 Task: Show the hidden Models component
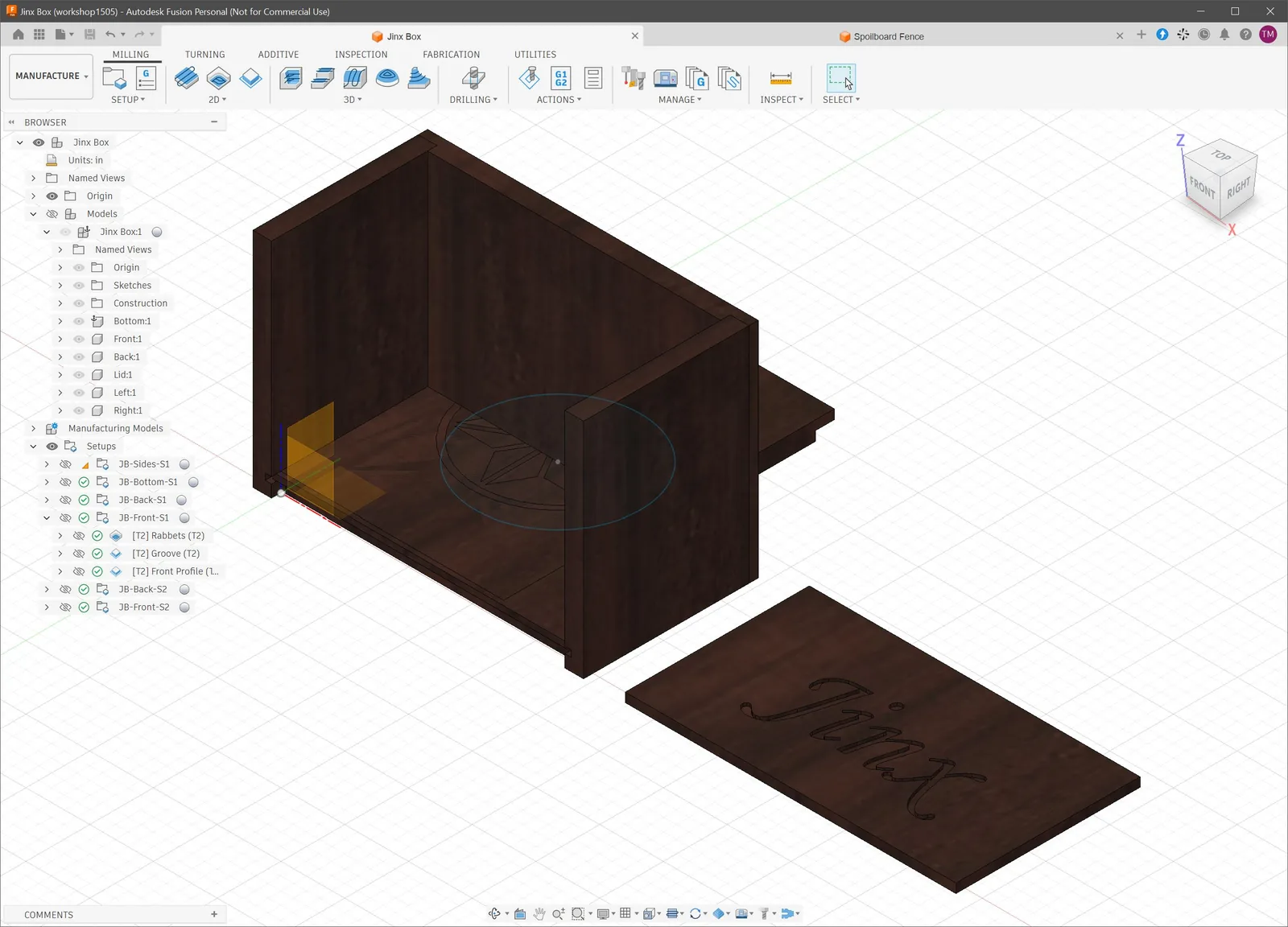52,214
